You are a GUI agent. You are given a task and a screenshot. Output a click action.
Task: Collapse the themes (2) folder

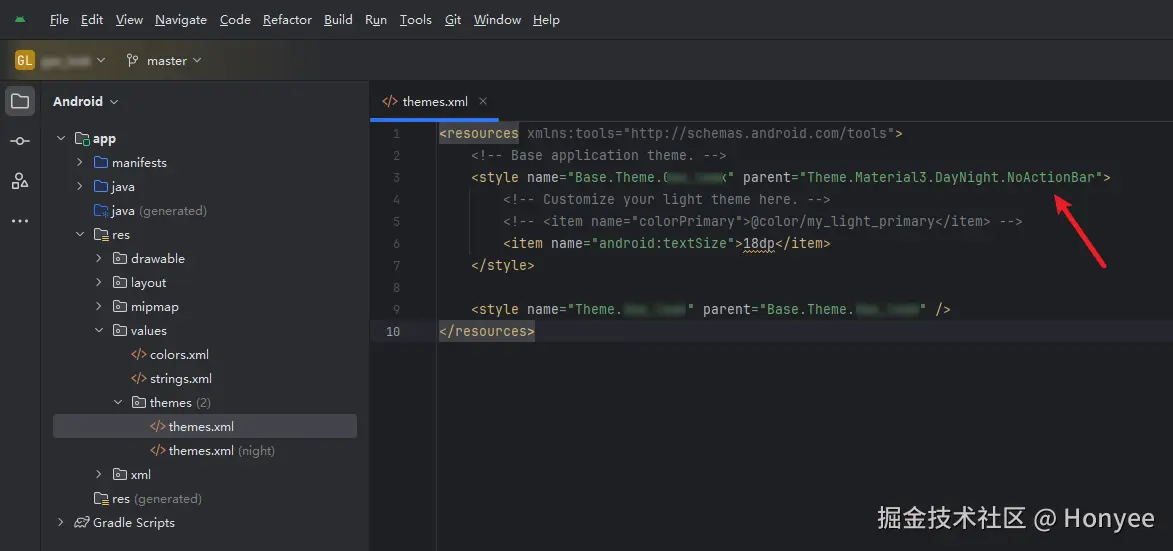point(117,402)
